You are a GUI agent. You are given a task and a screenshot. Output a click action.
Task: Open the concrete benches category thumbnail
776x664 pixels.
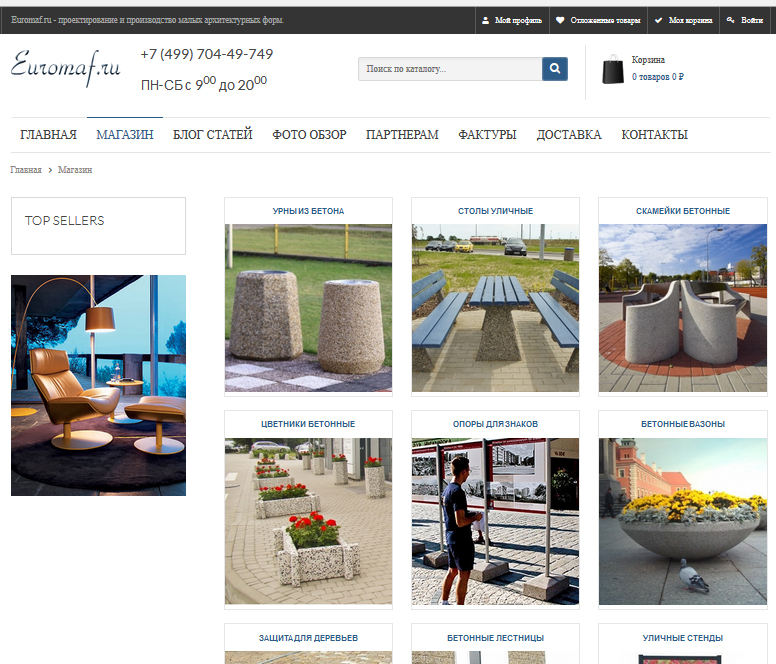coord(683,308)
